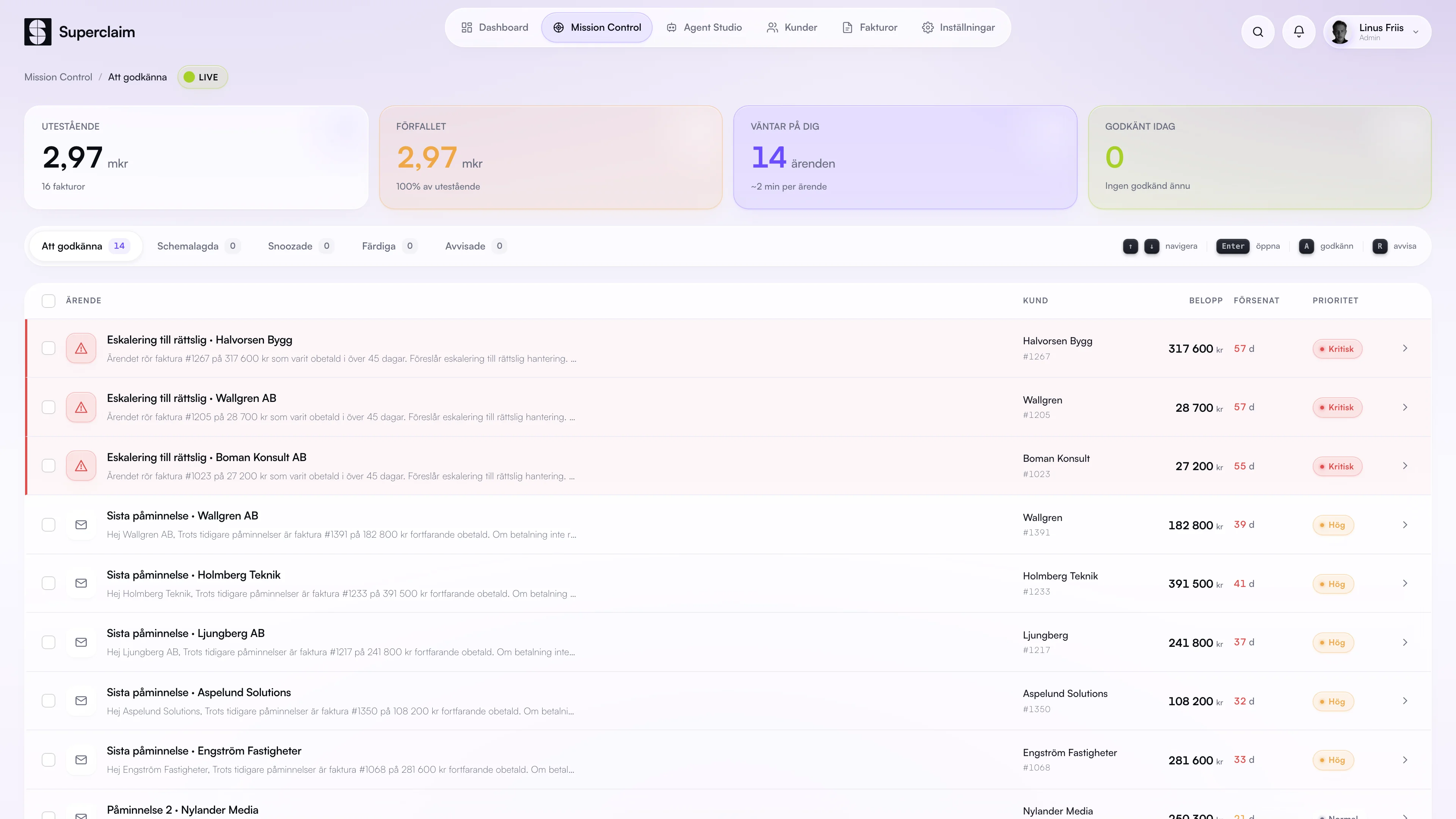1456x819 pixels.
Task: Click the green LIVE status badge
Action: (x=202, y=77)
